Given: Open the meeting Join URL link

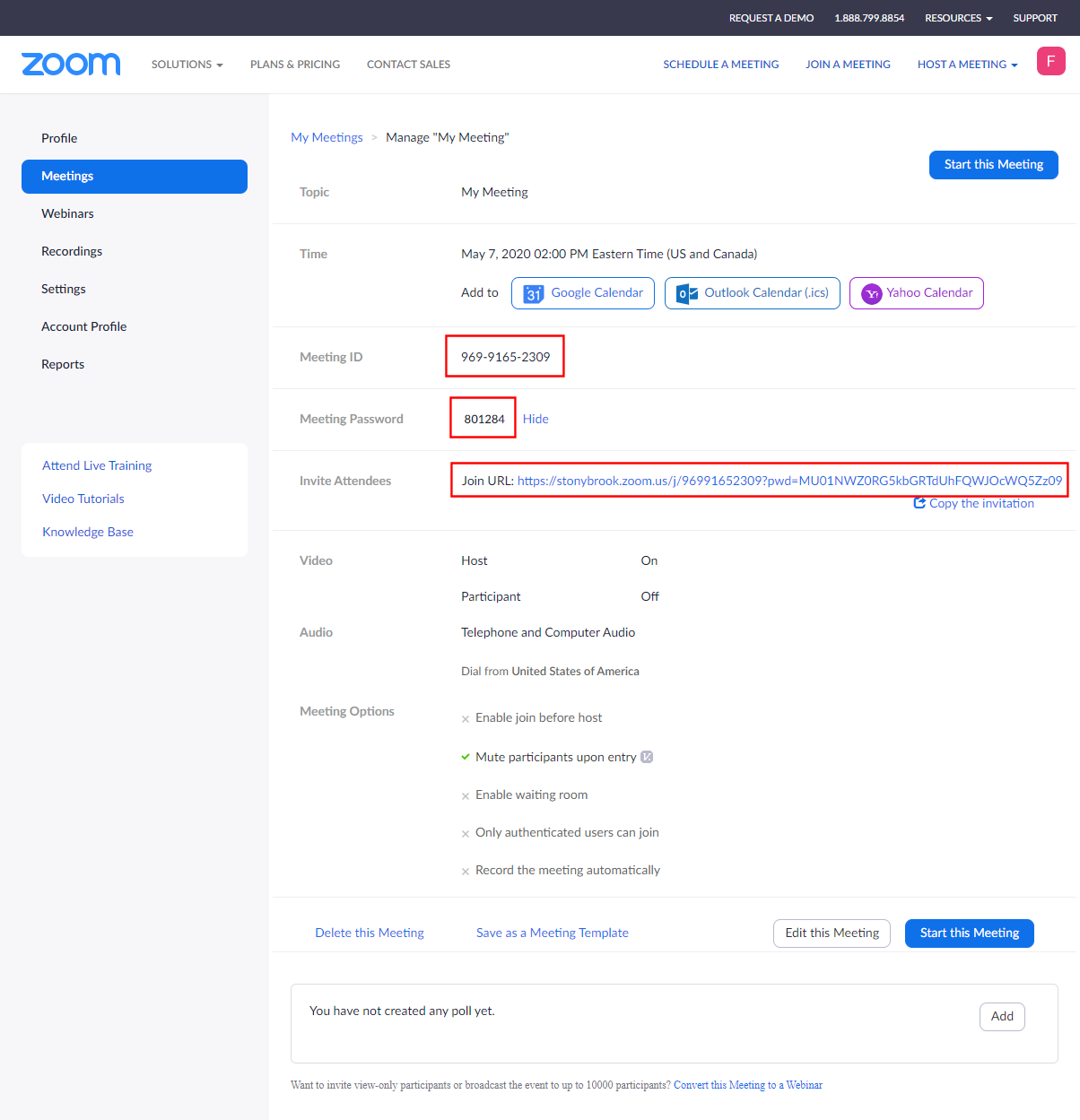Looking at the screenshot, I should click(x=789, y=481).
